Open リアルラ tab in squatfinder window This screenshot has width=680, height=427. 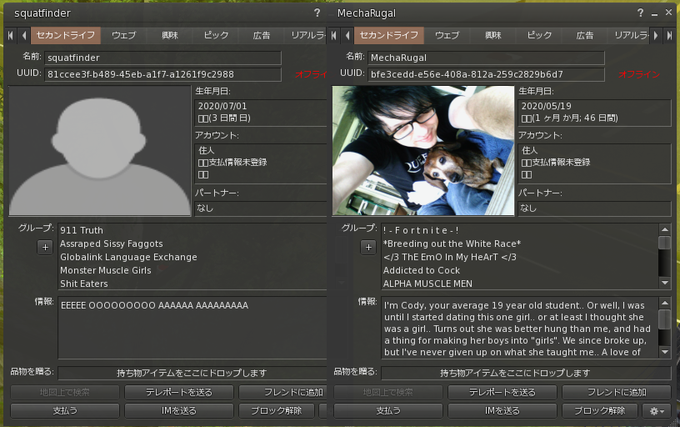tap(306, 35)
